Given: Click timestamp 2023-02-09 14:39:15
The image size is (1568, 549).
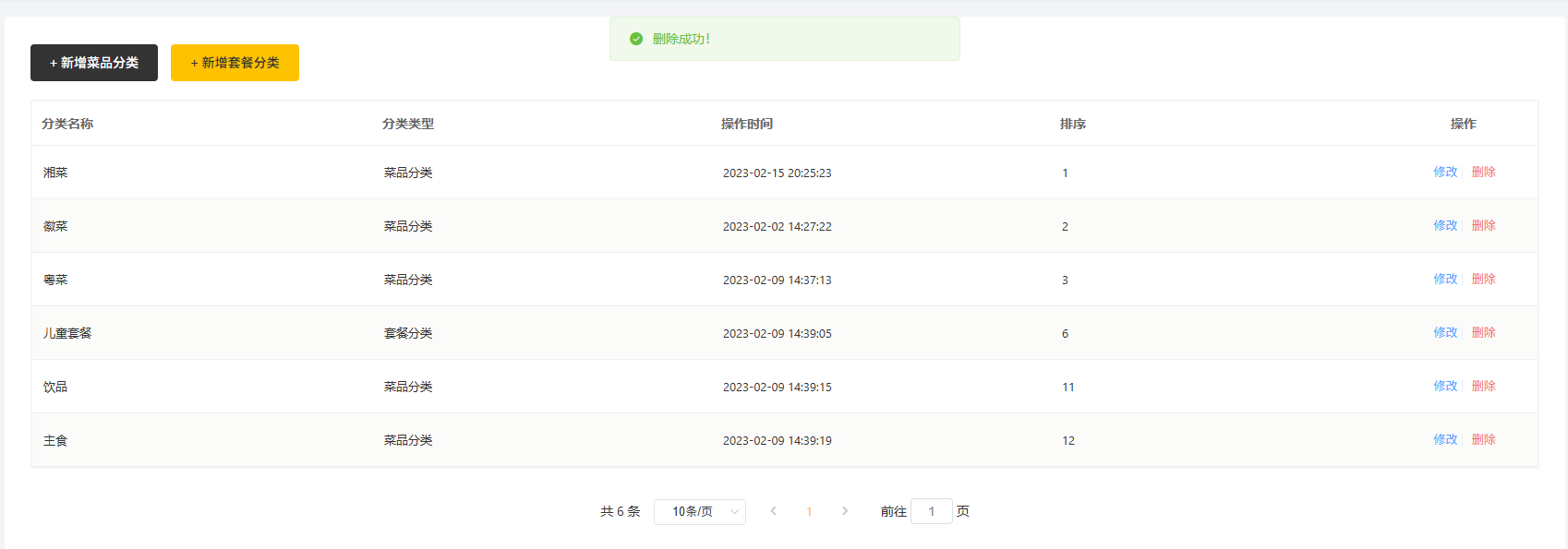Looking at the screenshot, I should (778, 387).
